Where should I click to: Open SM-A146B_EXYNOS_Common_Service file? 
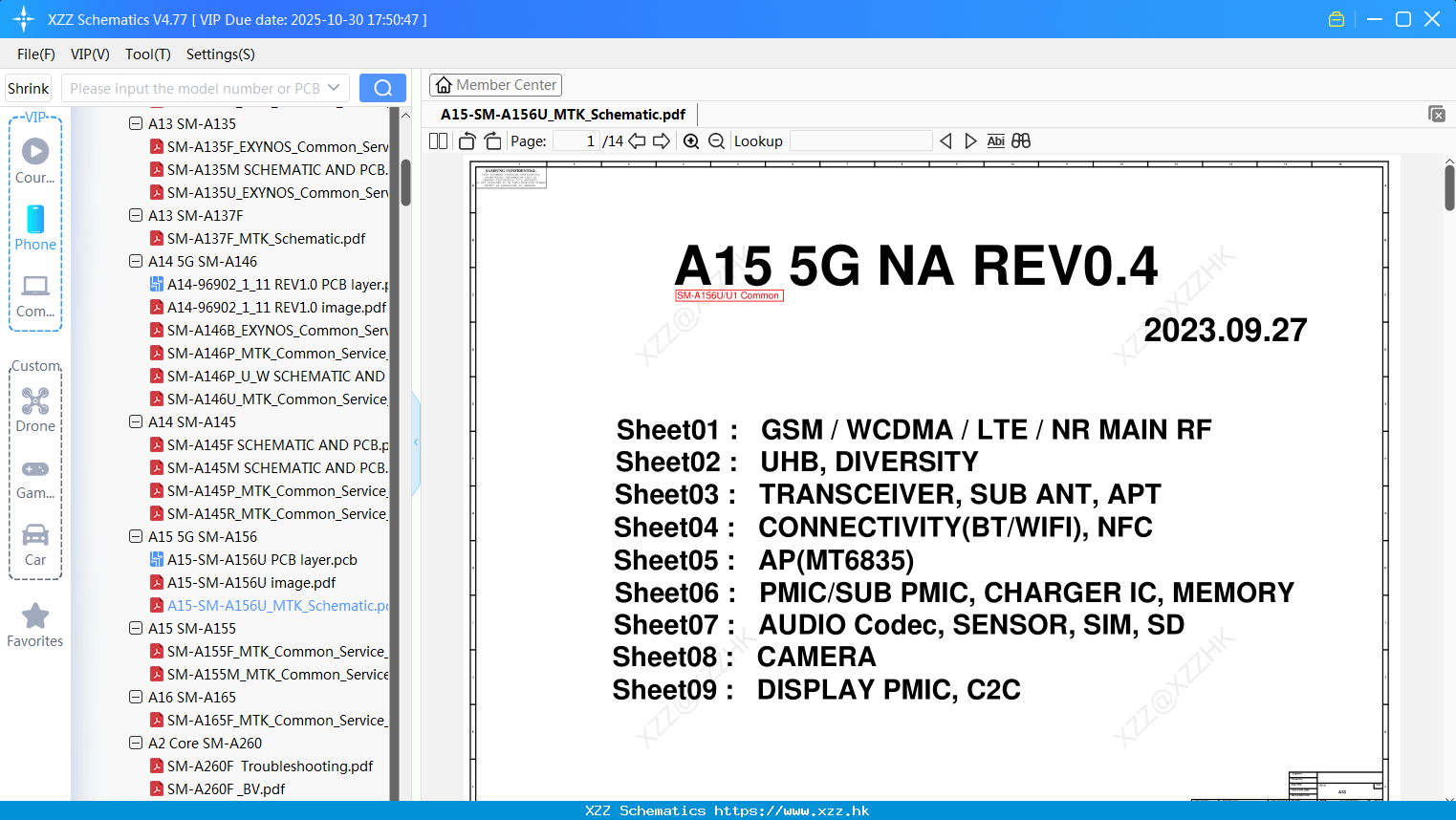[270, 331]
